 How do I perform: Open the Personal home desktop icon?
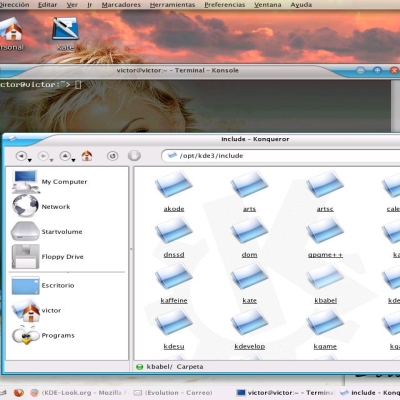pyautogui.click(x=12, y=34)
